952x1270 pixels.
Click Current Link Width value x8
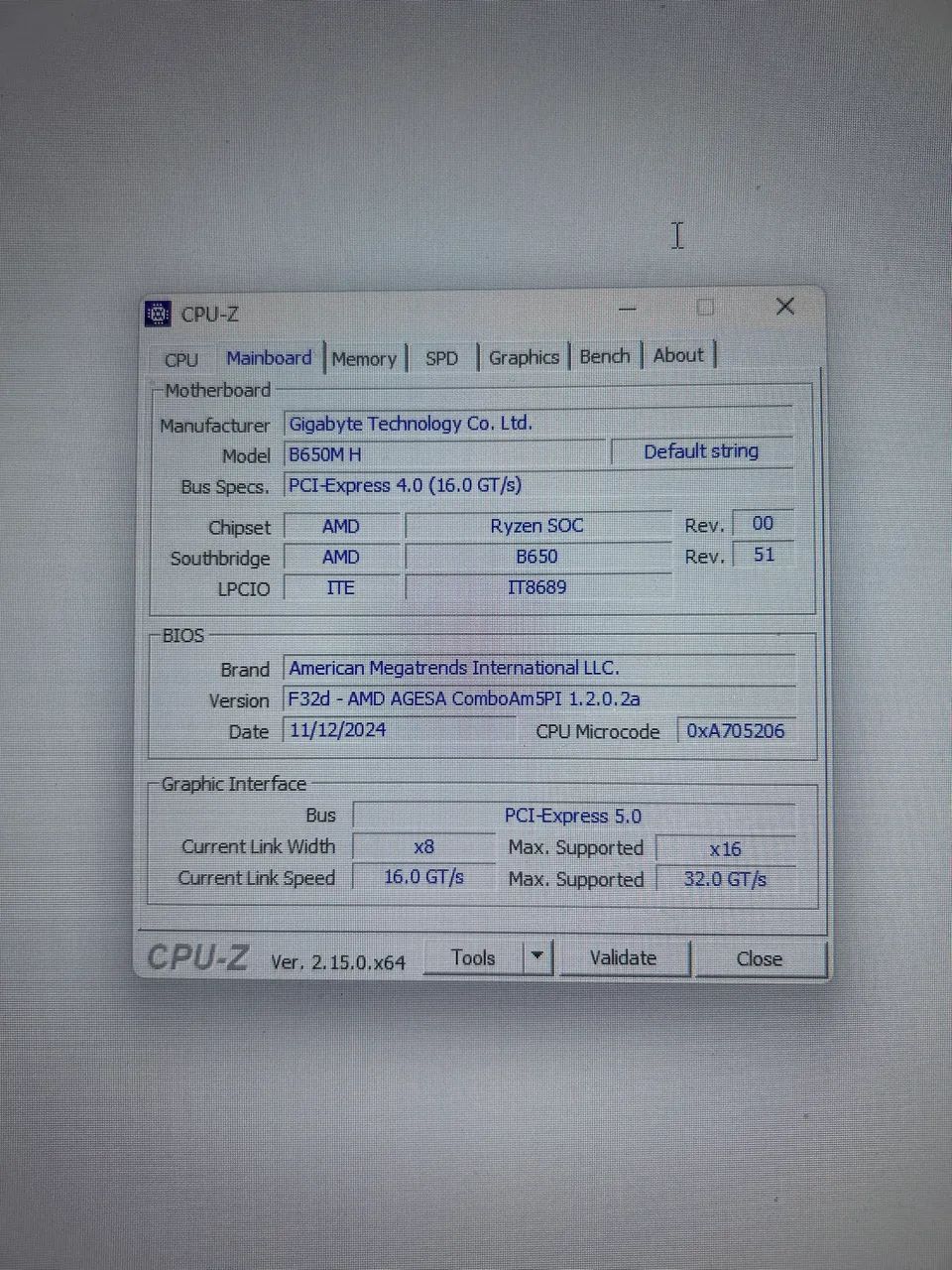[423, 846]
